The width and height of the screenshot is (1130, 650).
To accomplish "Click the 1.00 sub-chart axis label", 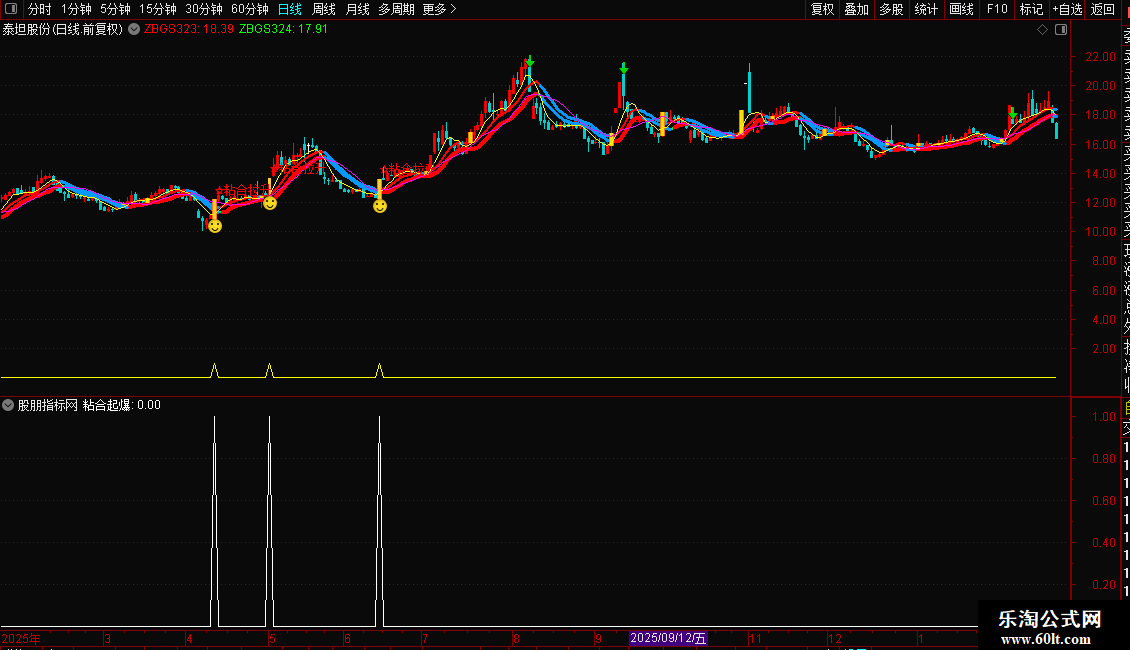I will pos(1103,417).
